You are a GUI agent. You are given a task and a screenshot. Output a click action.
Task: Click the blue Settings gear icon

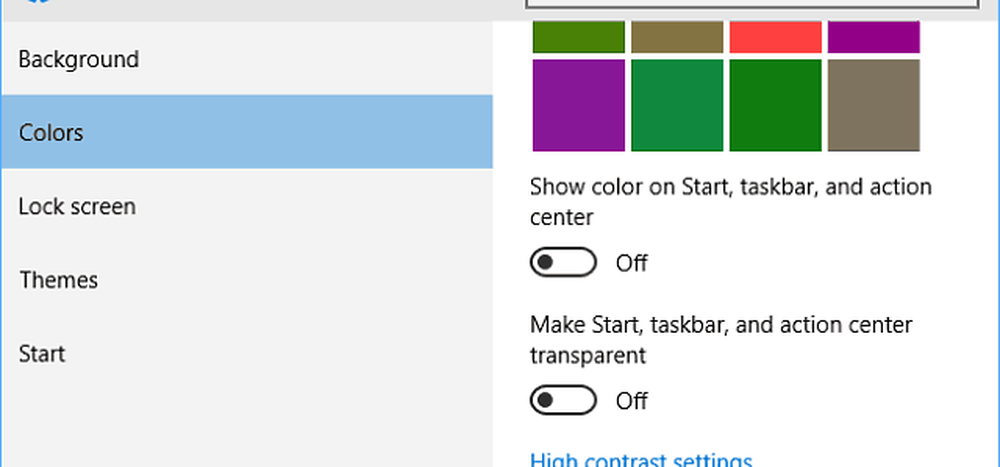(x=39, y=3)
